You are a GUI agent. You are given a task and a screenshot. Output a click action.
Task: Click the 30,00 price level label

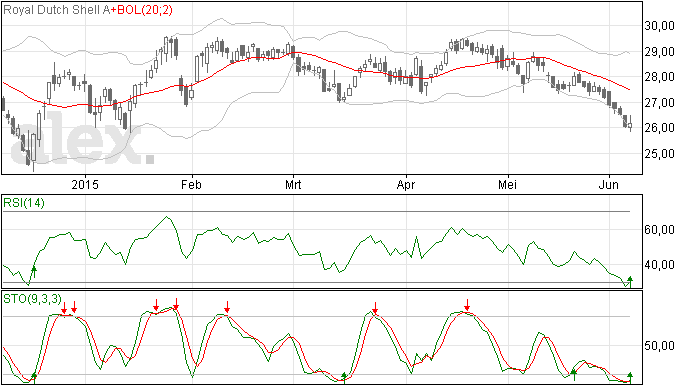click(660, 26)
